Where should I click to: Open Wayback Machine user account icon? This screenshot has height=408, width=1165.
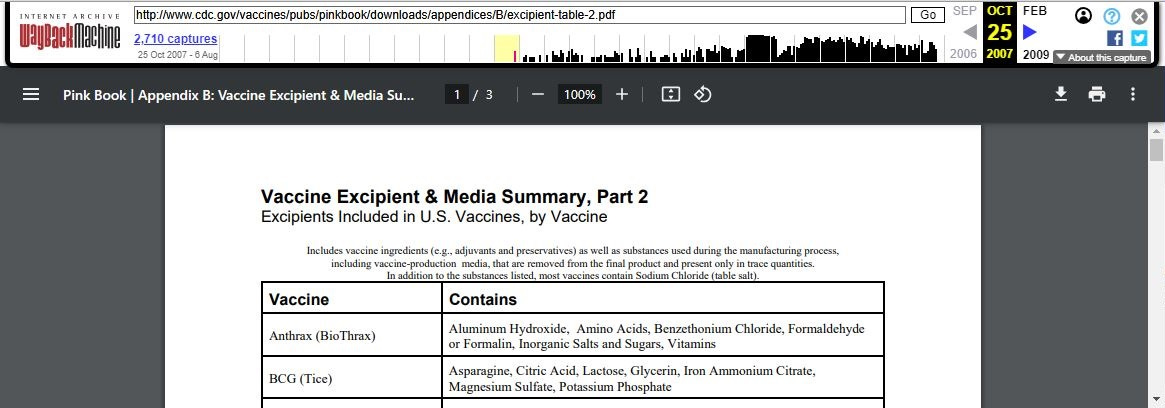[1084, 16]
